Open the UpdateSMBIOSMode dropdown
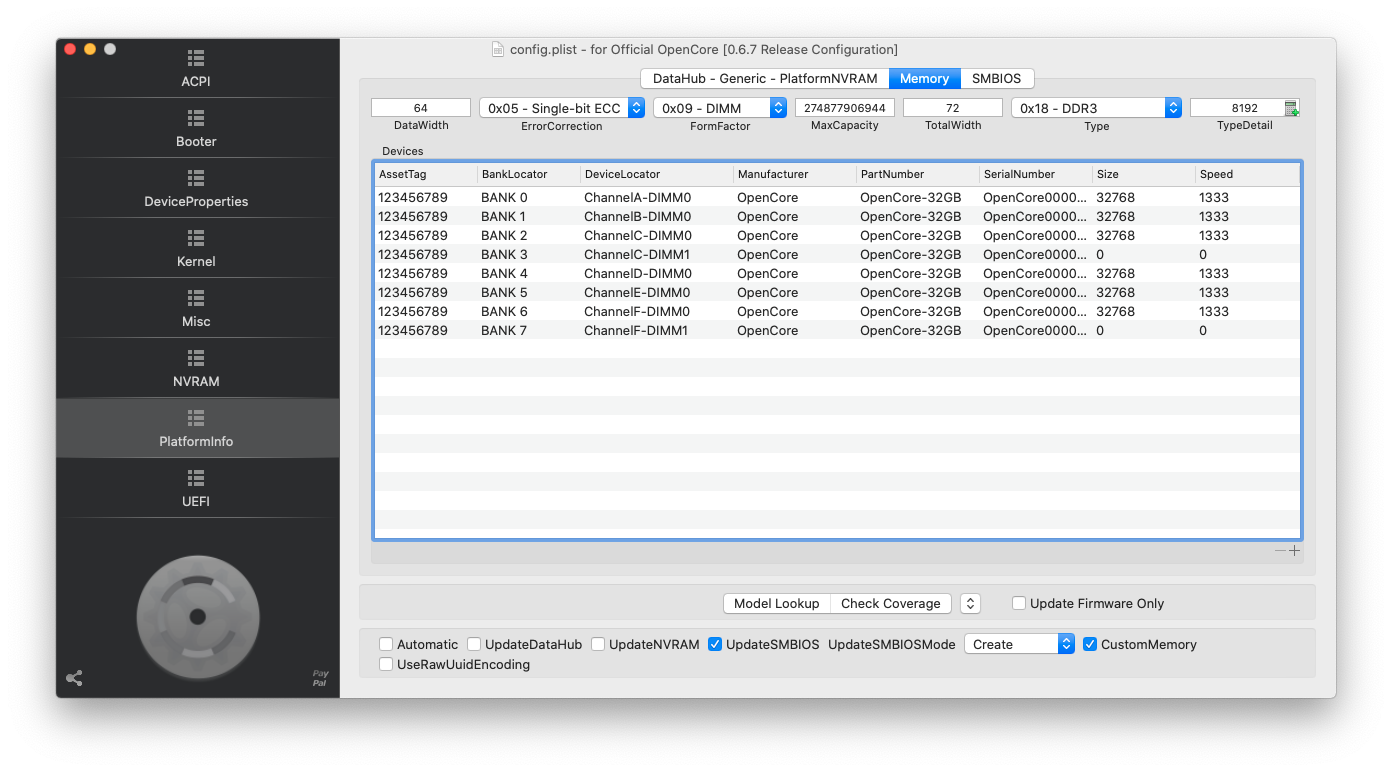 (1019, 644)
